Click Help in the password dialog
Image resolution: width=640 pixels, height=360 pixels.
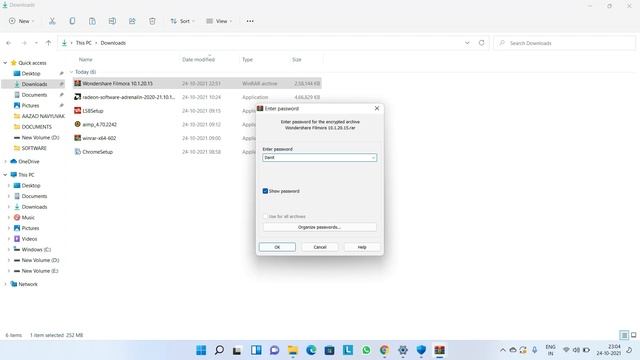point(362,247)
